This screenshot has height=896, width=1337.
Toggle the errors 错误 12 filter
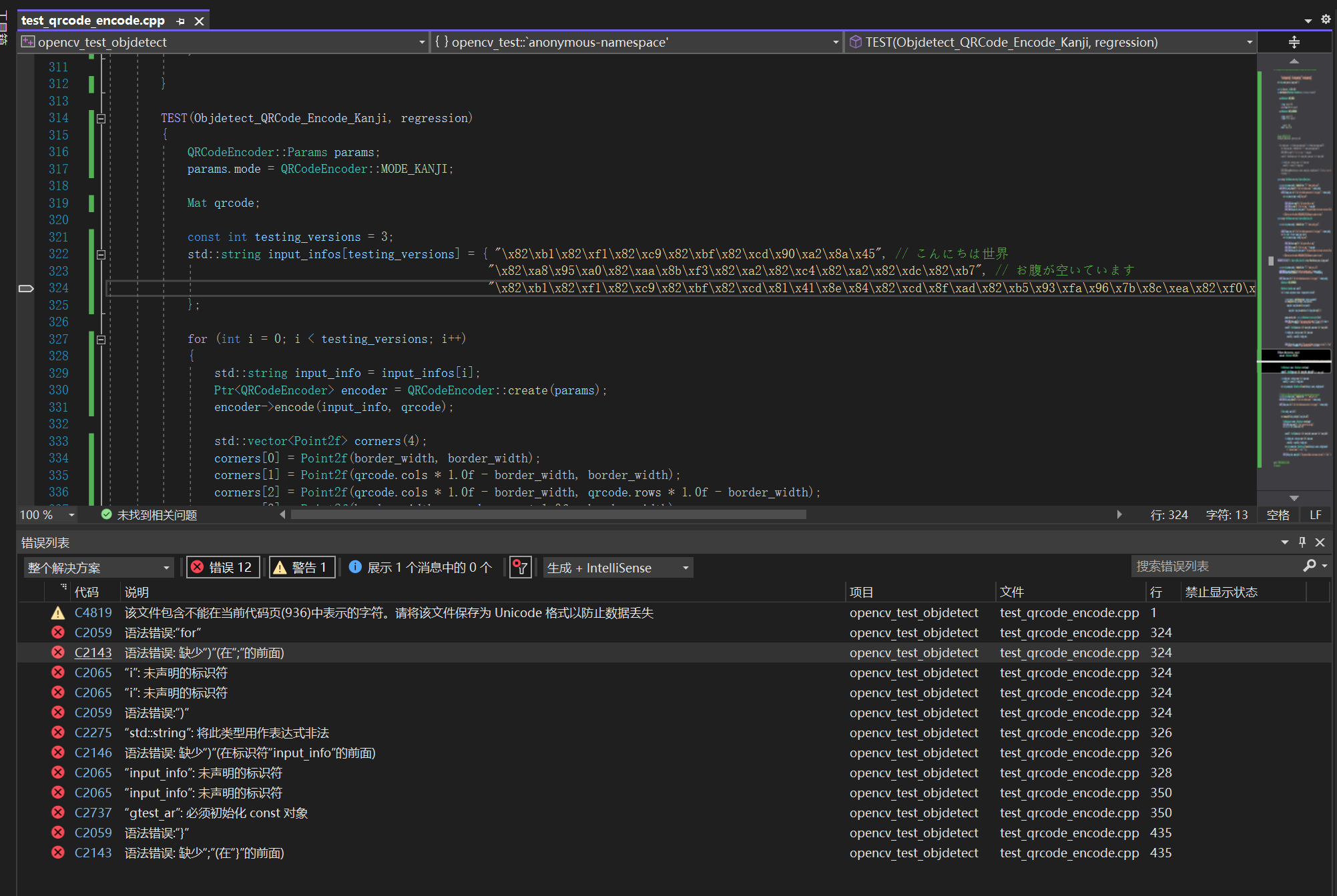tap(223, 567)
